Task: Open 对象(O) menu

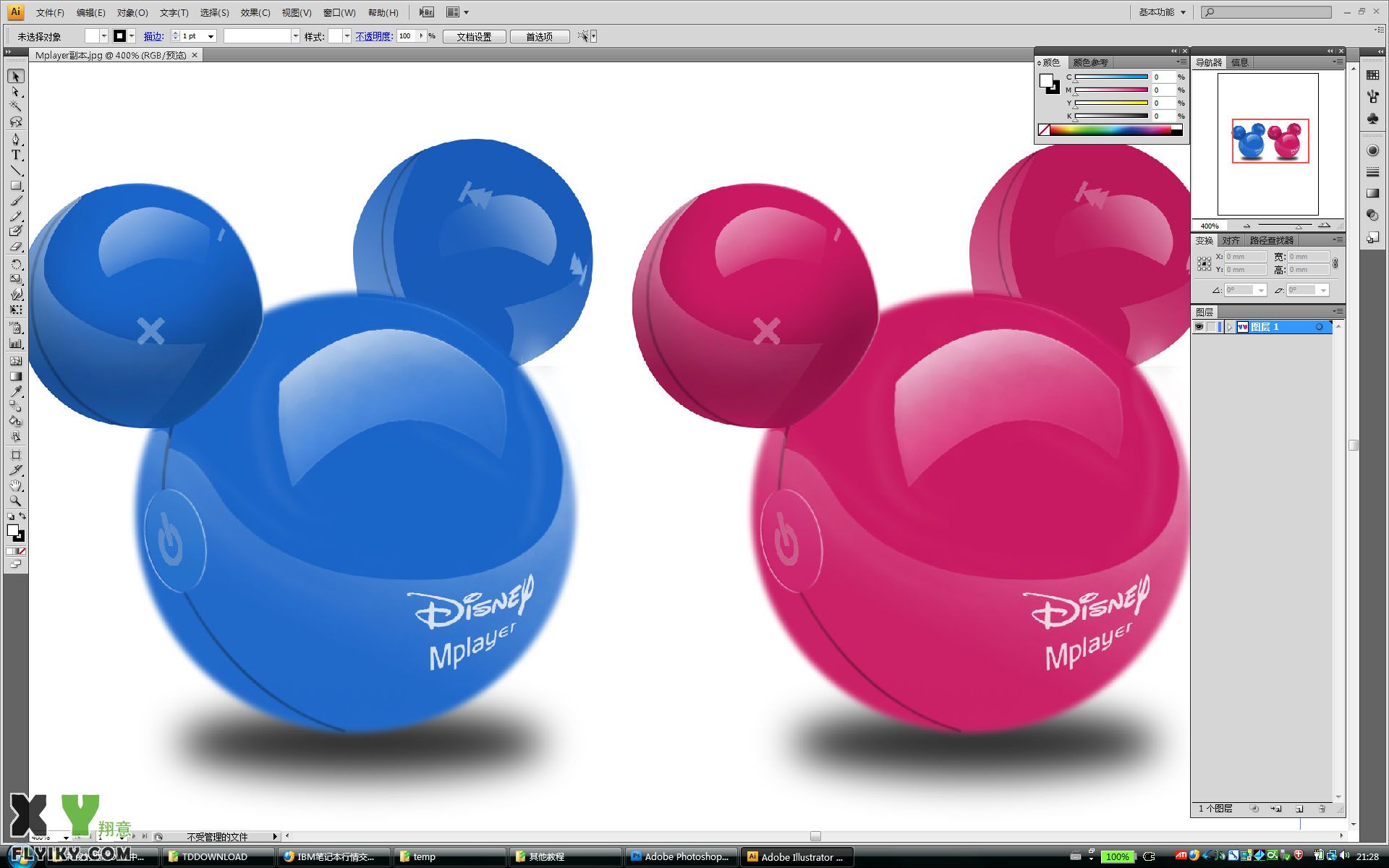Action: coord(132,13)
